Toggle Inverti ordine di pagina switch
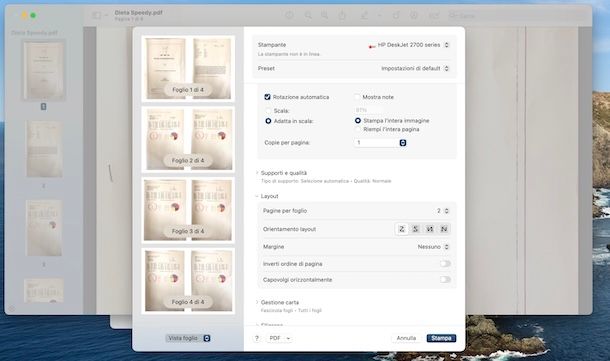Screen dimensions: 610x361 pos(445,264)
